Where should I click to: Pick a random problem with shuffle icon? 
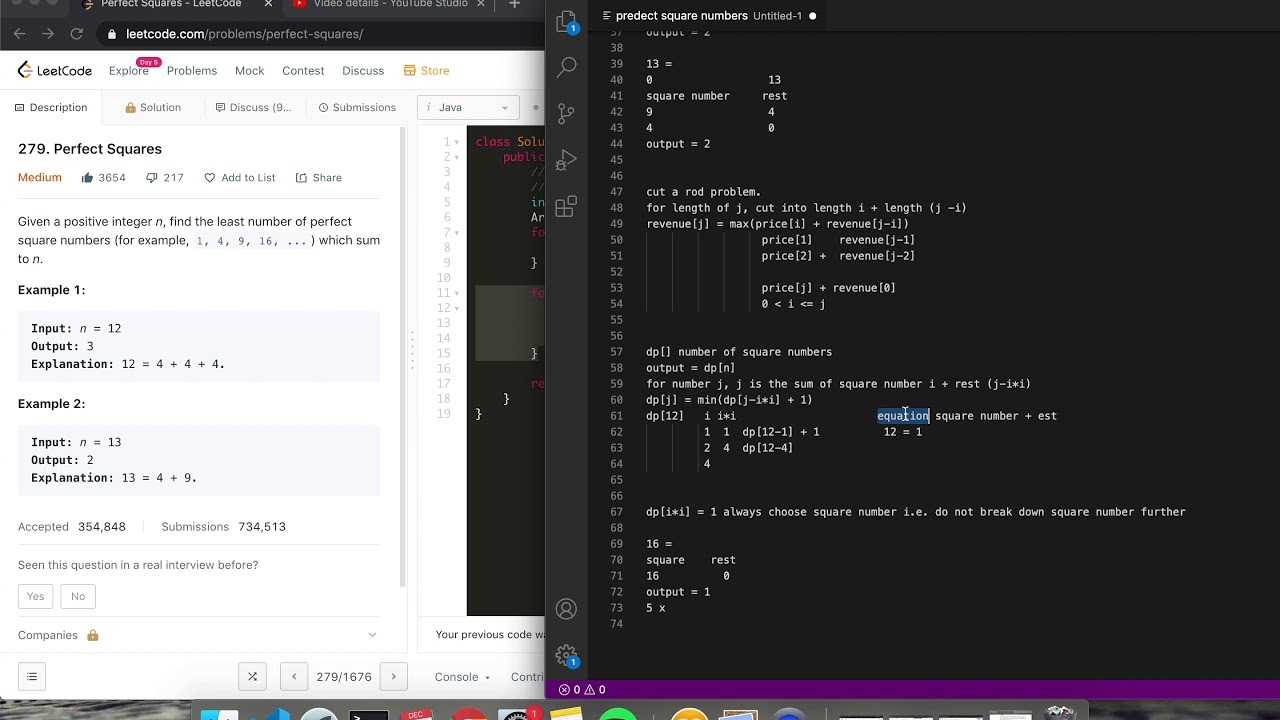click(x=252, y=677)
